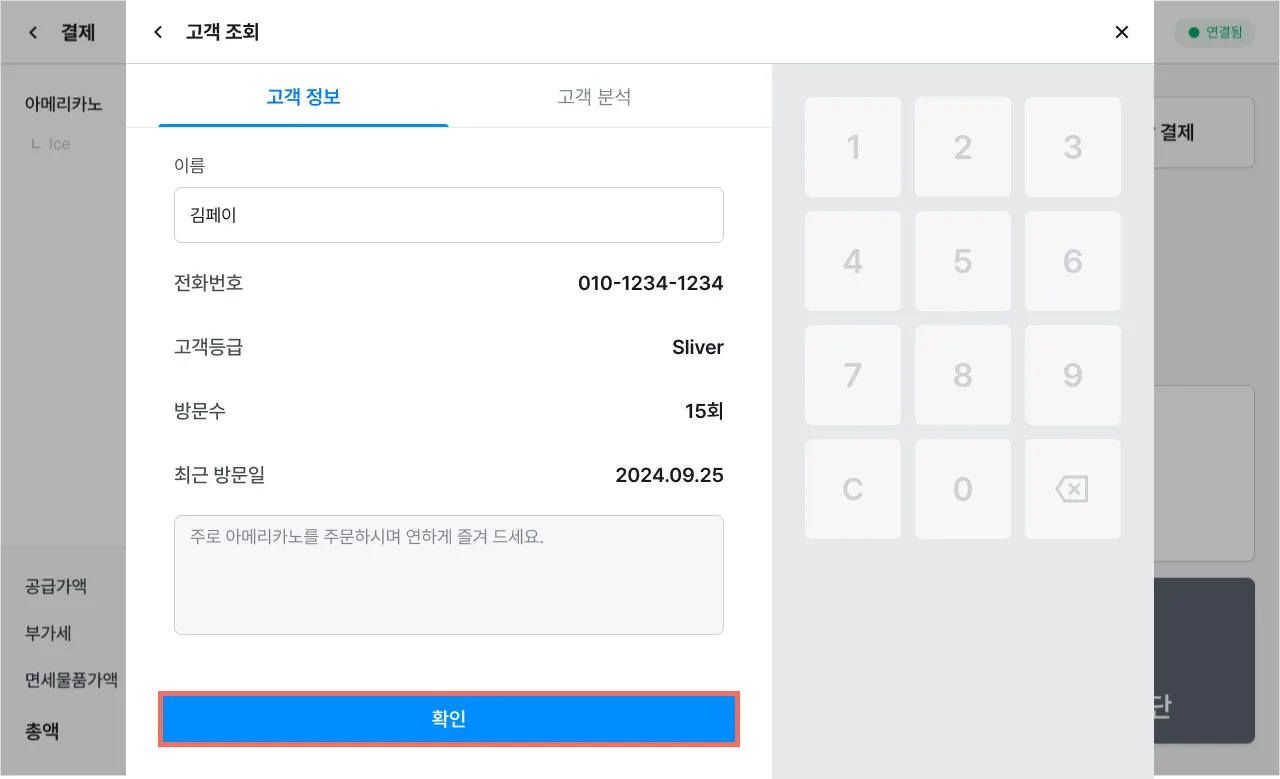Click the customer memo text area
This screenshot has height=779, width=1280.
tap(448, 574)
